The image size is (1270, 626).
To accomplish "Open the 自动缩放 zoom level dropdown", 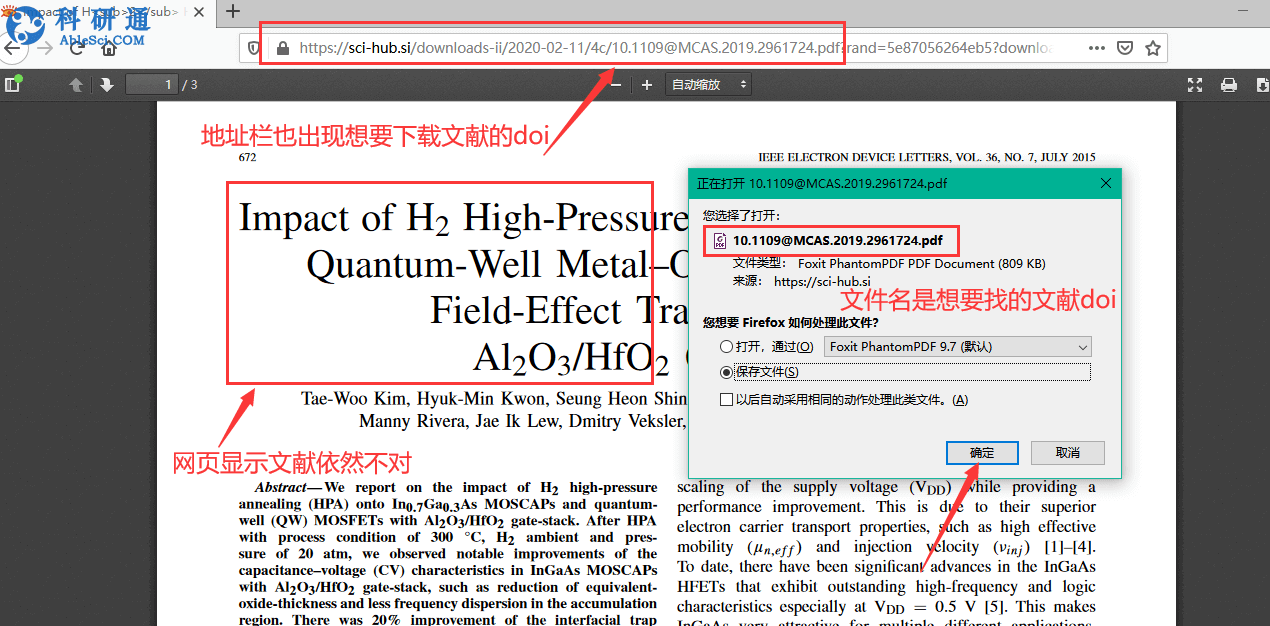I will pyautogui.click(x=710, y=85).
